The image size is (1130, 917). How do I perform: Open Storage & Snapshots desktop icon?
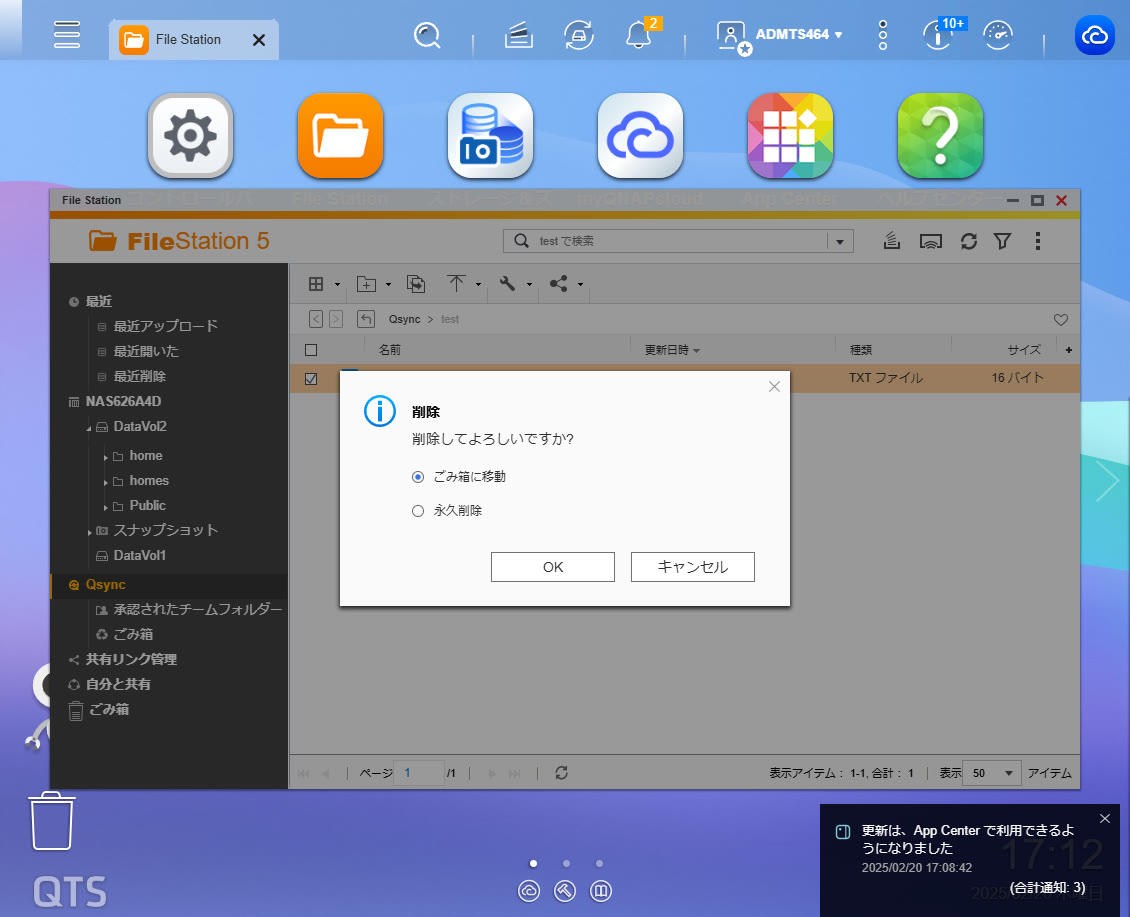click(x=490, y=136)
